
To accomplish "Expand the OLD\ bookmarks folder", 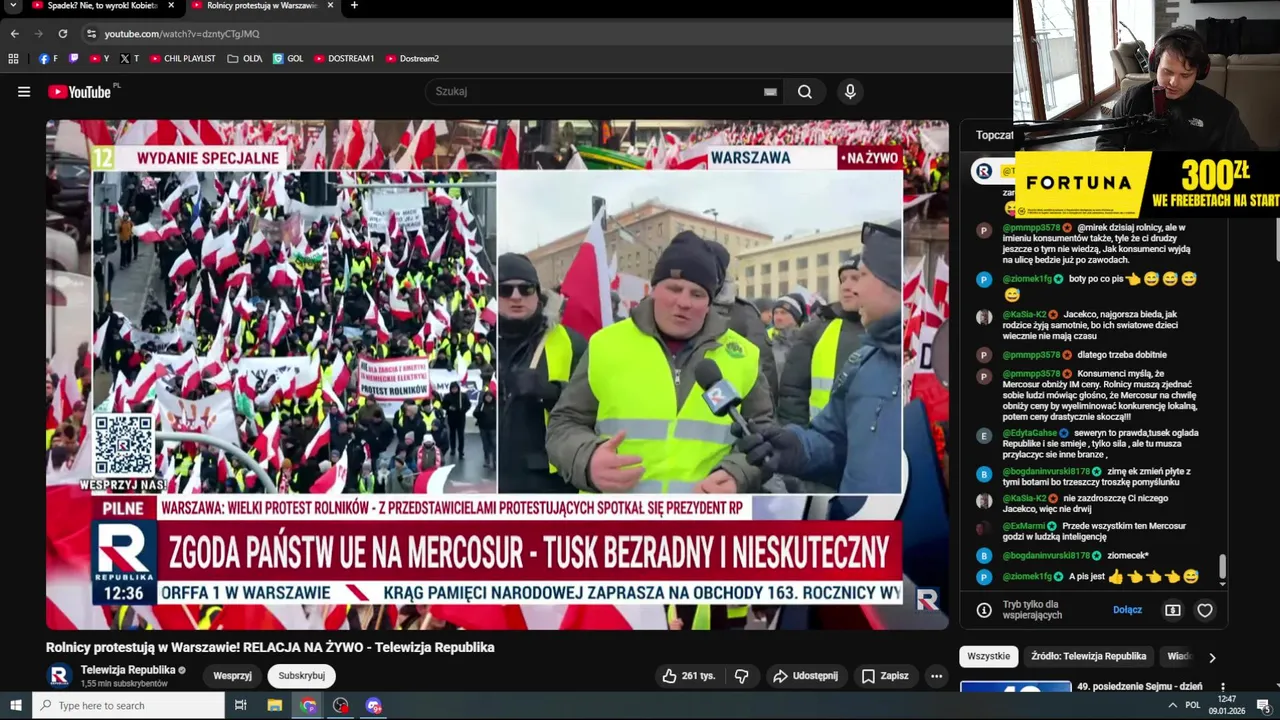I will click(x=245, y=59).
